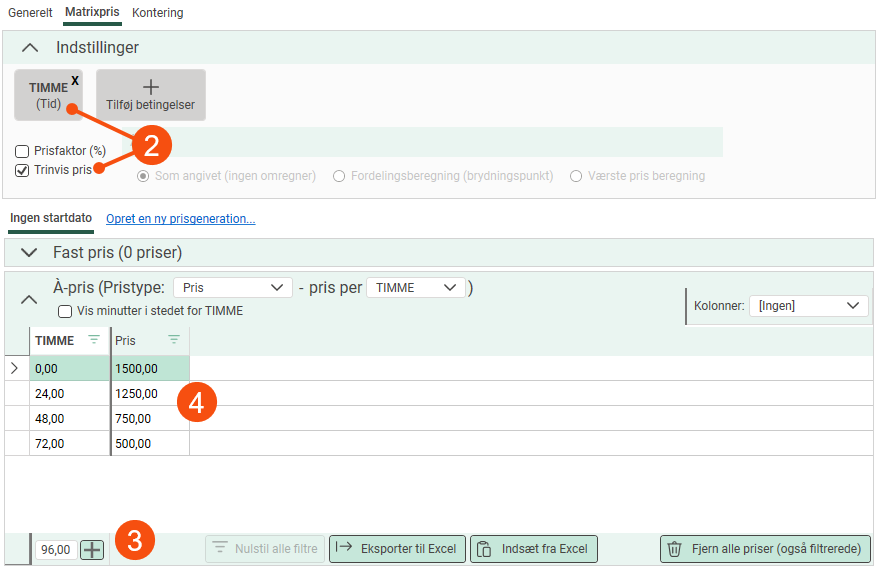Remove the TIMME condition with X
The width and height of the screenshot is (877, 569).
[x=75, y=80]
